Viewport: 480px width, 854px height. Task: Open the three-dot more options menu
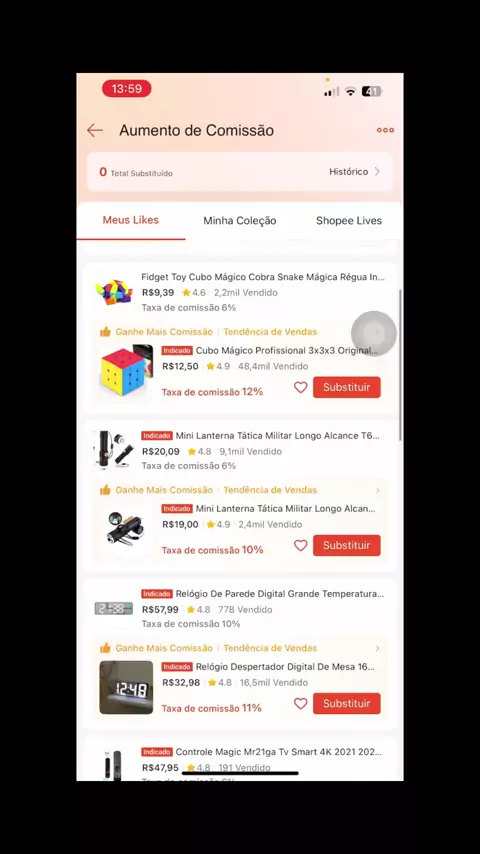(x=385, y=130)
